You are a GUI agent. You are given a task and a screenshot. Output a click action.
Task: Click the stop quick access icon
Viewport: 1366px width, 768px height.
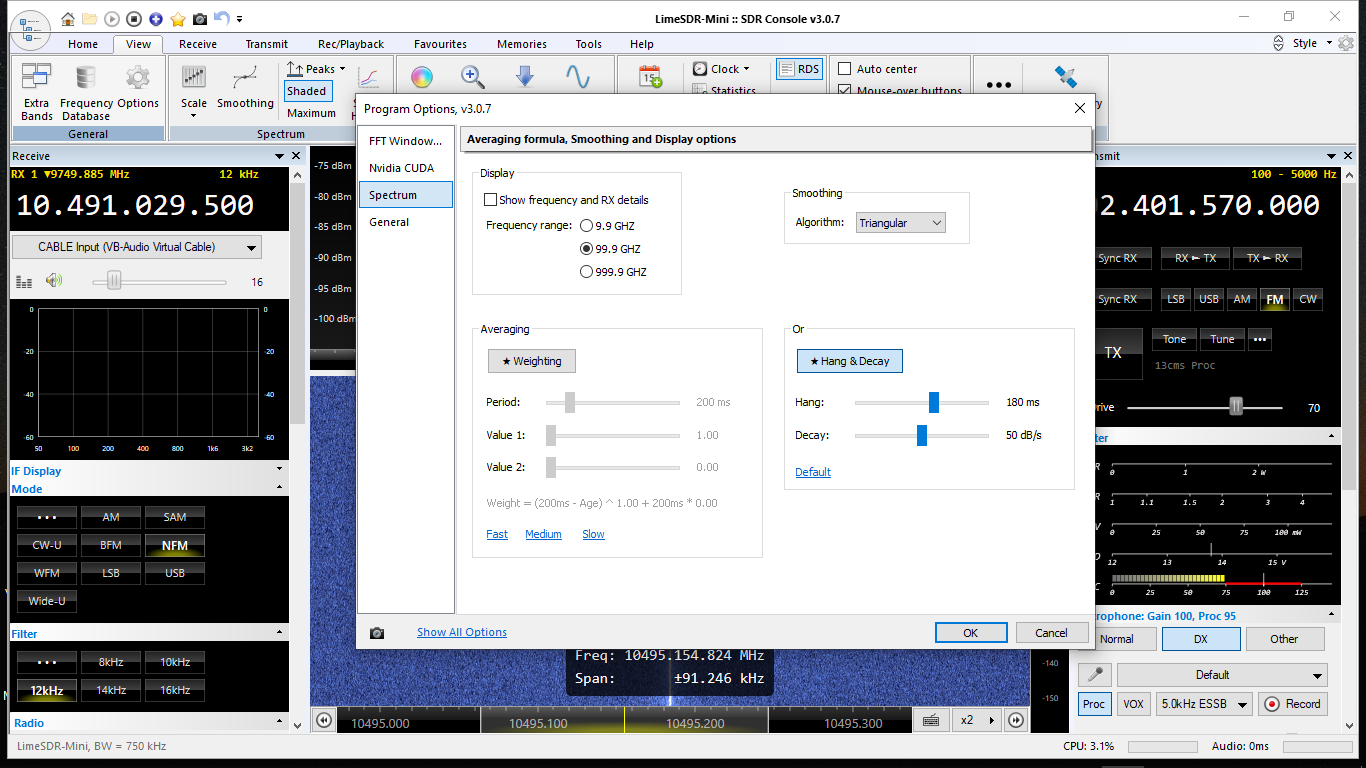click(x=134, y=18)
